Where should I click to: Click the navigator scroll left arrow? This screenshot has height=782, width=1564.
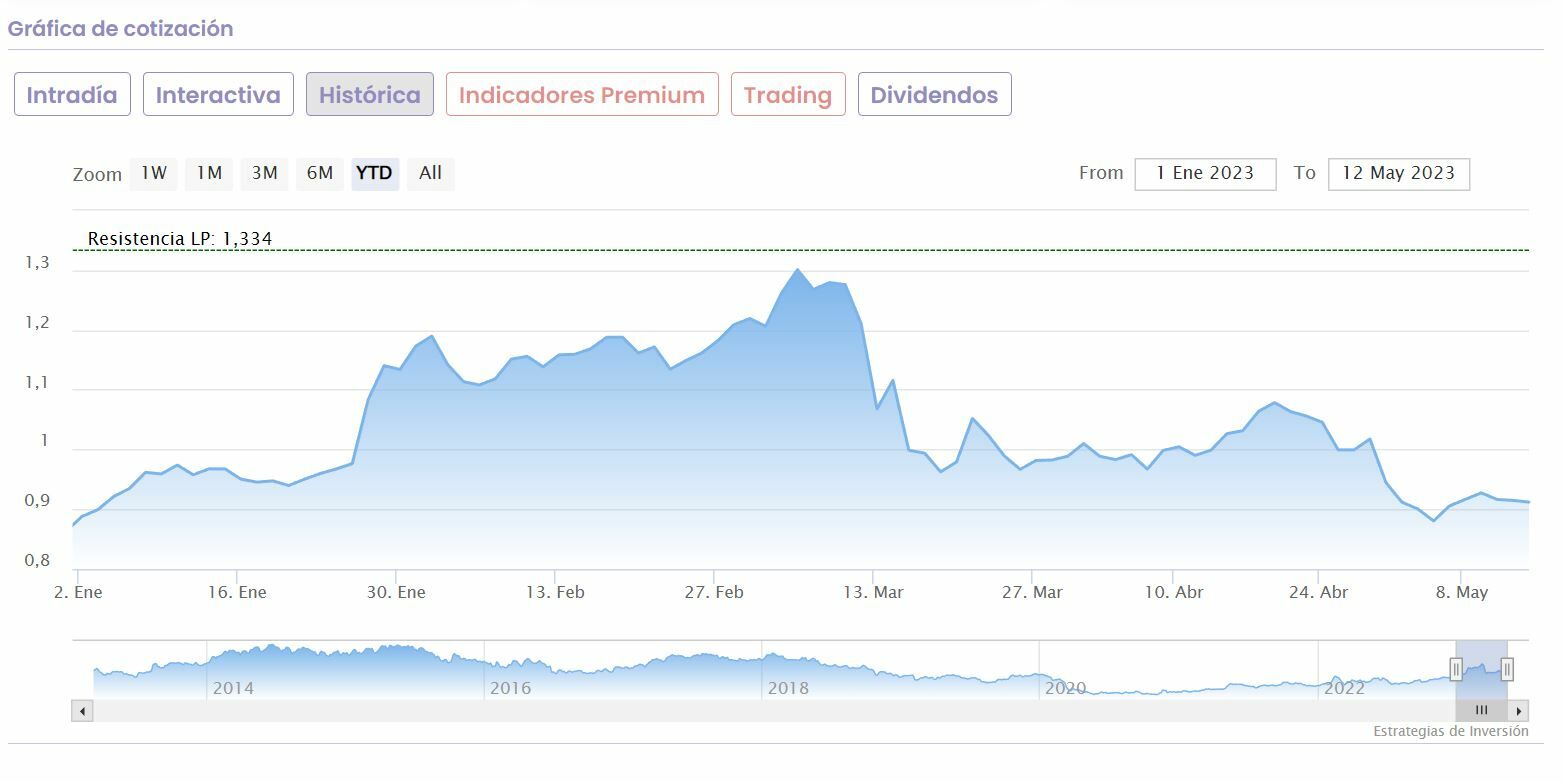[82, 711]
